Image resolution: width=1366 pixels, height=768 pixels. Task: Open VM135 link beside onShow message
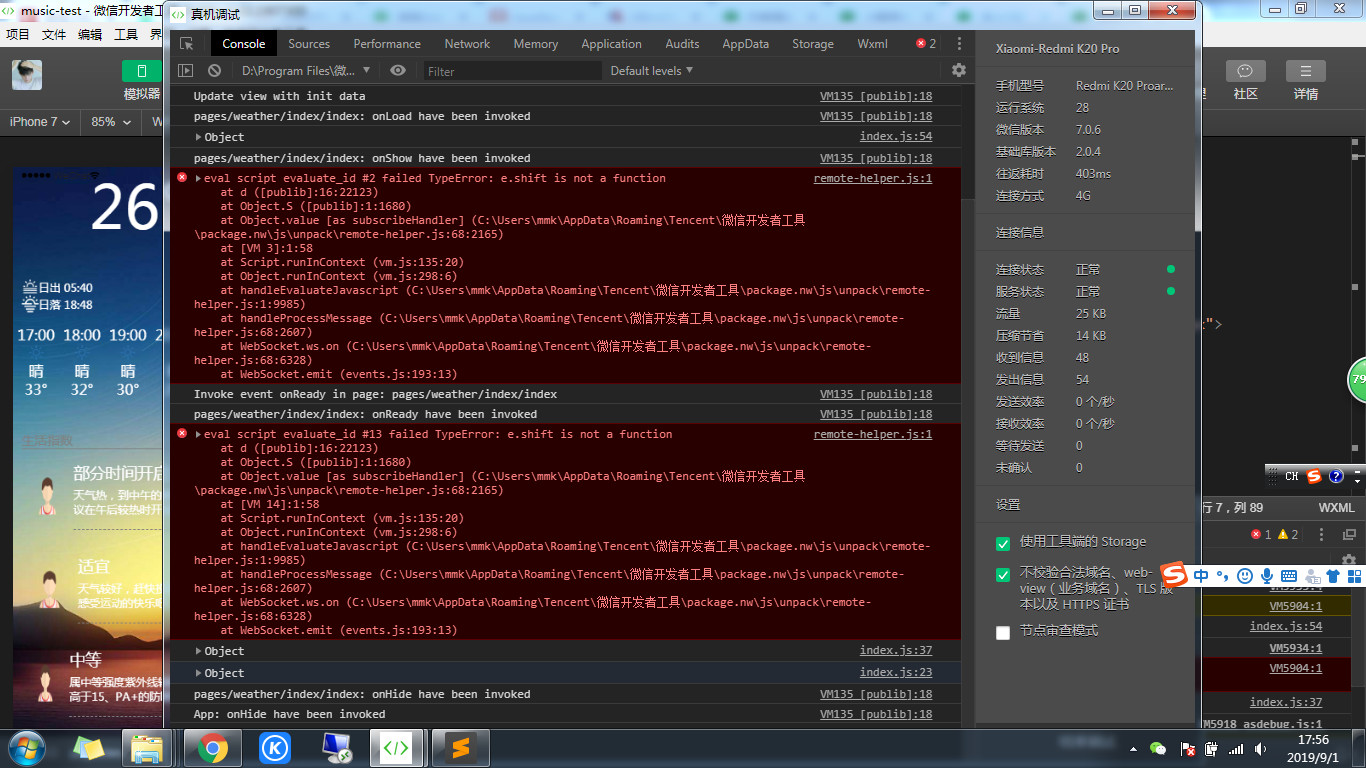(876, 158)
